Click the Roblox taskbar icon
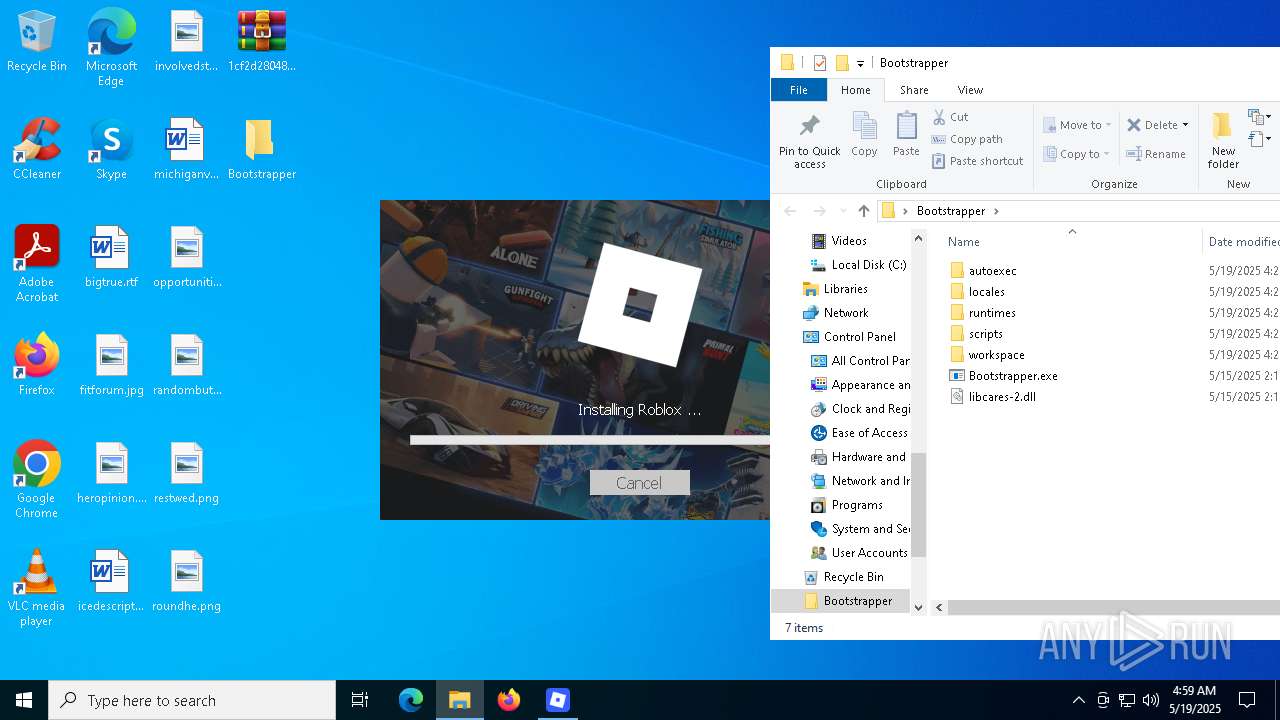 tap(558, 700)
